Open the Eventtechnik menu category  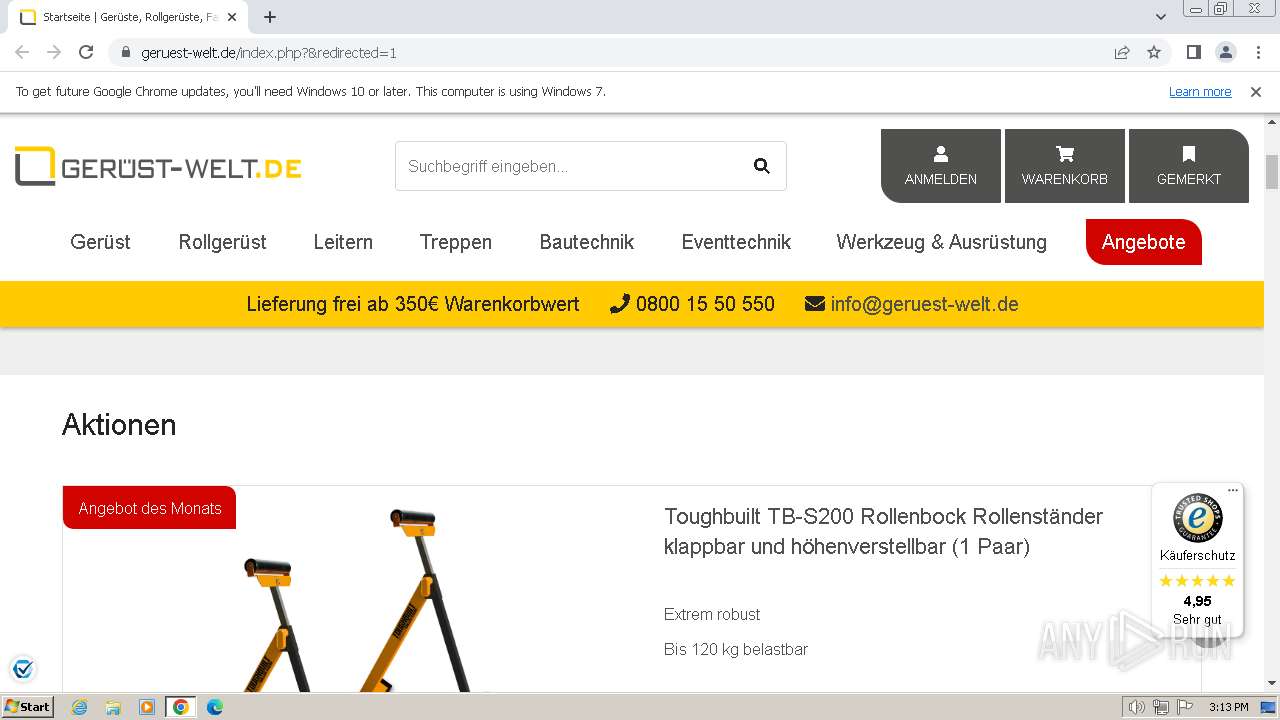[736, 242]
